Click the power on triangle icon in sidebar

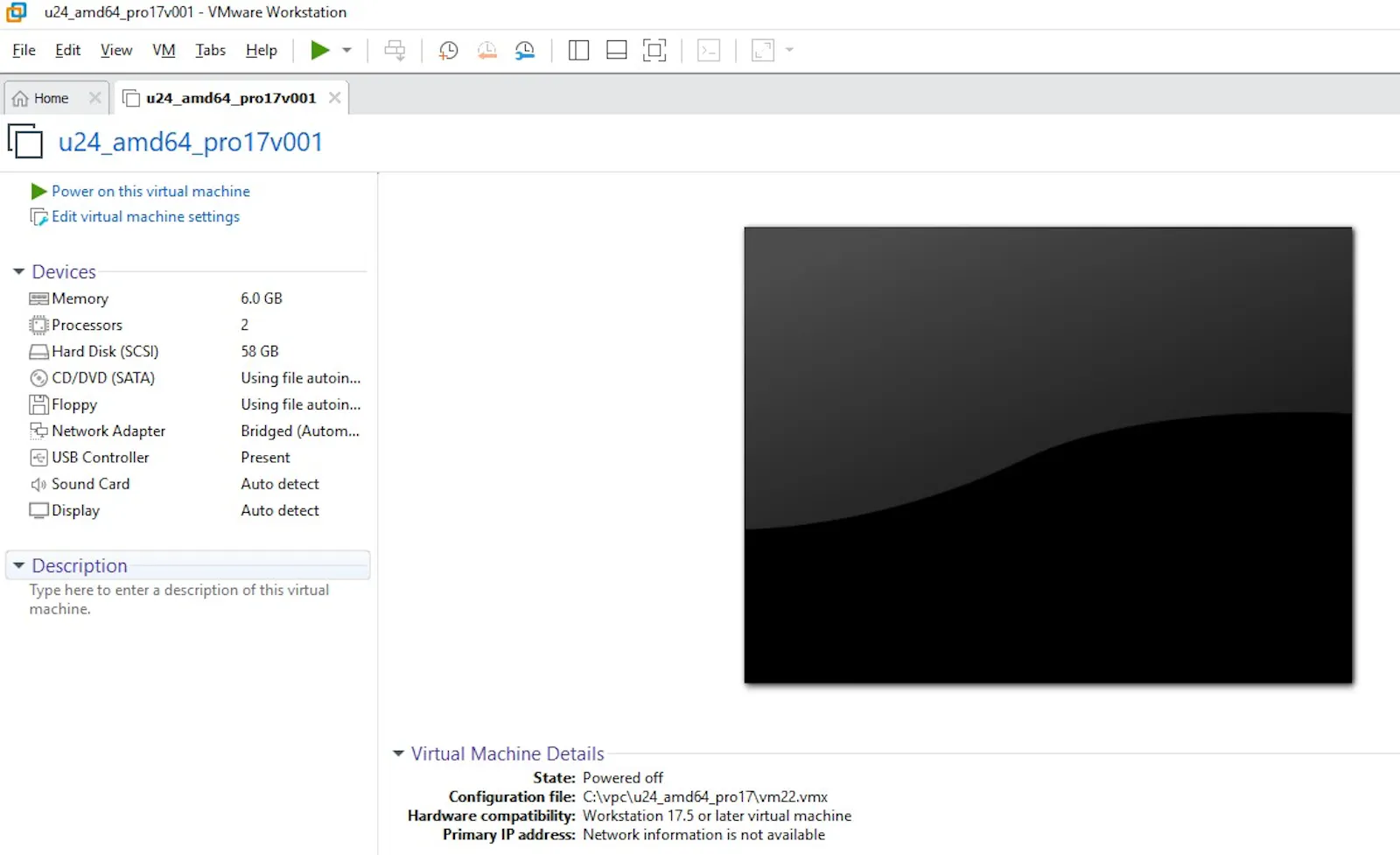click(38, 191)
